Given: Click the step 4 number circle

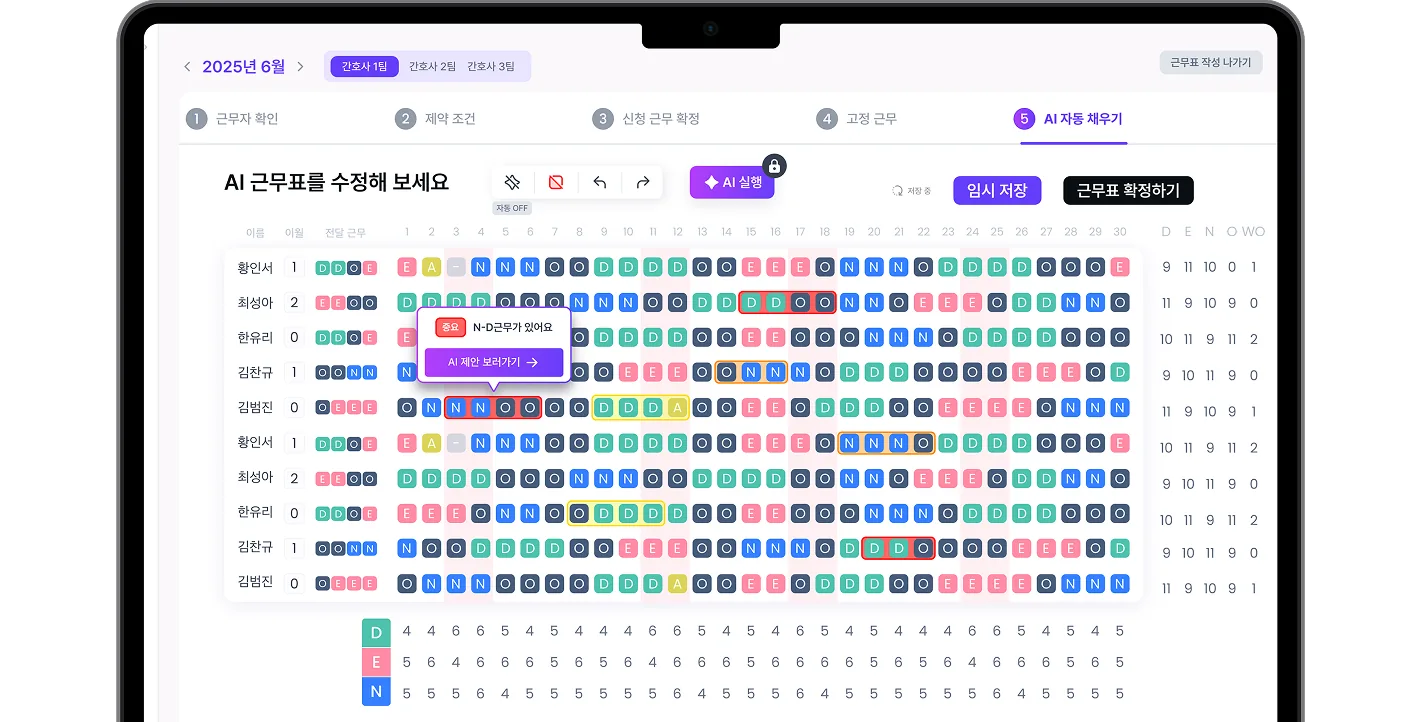Looking at the screenshot, I should tap(826, 119).
